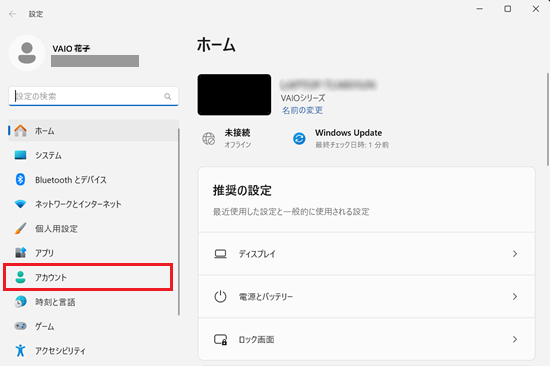This screenshot has height=366, width=550.
Task: Click the display laptop icon
Action: [x=220, y=254]
